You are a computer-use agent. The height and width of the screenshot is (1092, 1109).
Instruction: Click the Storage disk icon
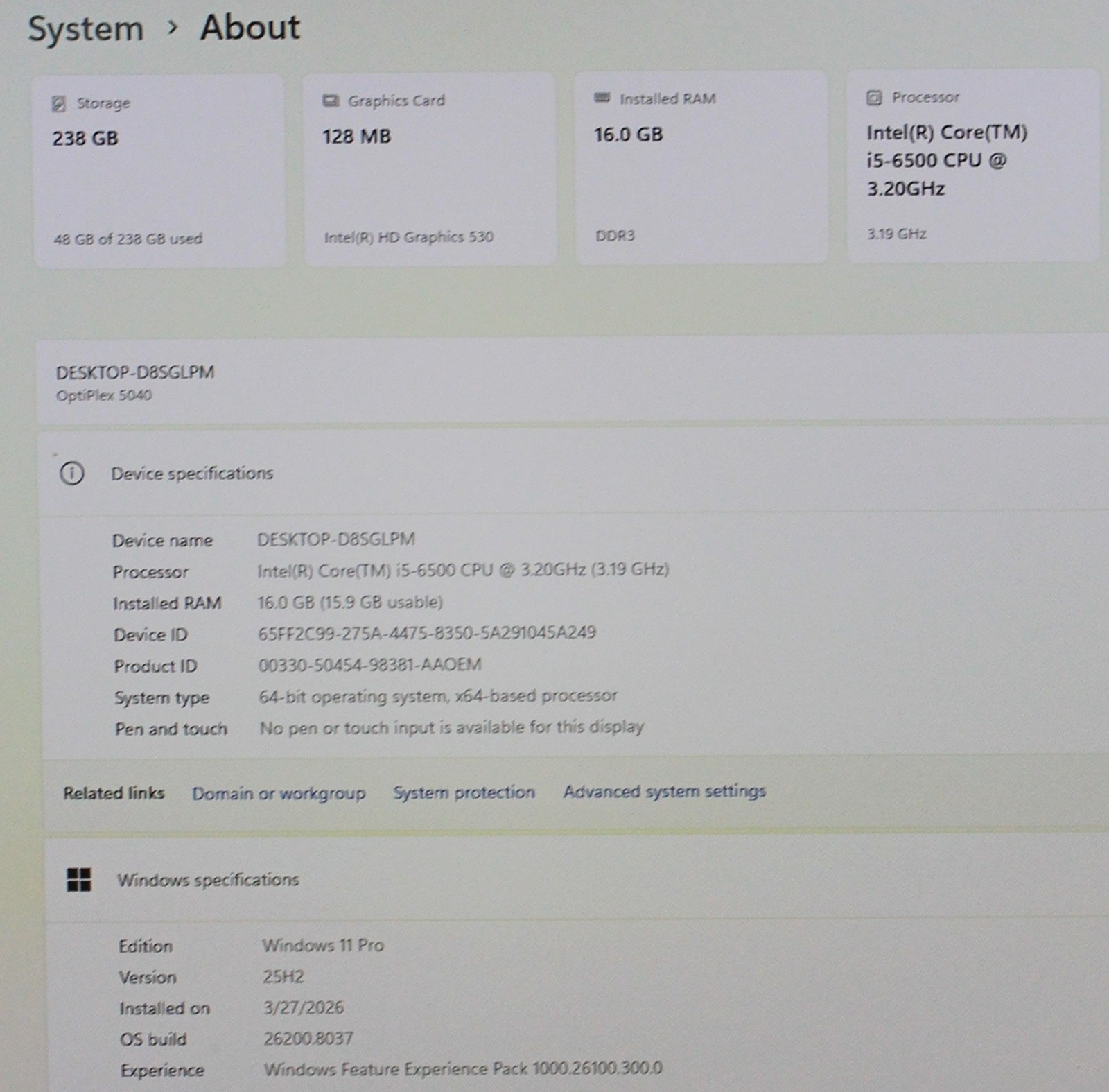(x=59, y=104)
